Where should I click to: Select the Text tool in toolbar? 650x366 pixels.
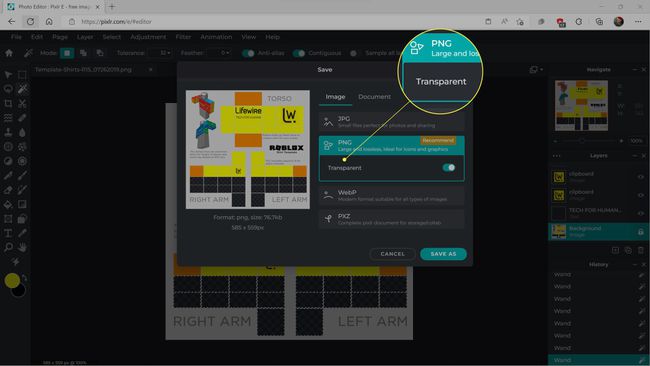coord(8,233)
